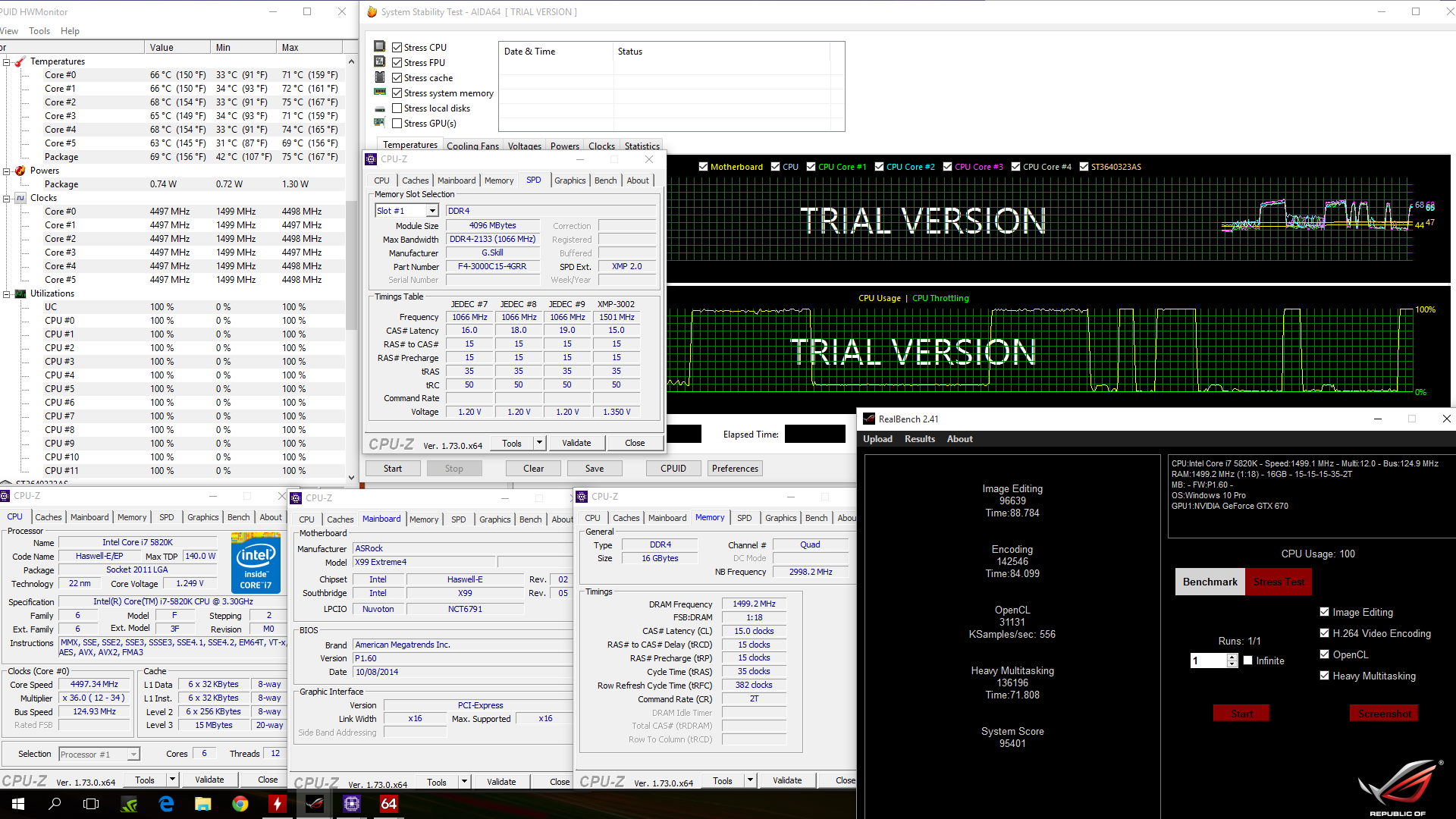Toggle the Infinite runs checkbox in RealBench
Viewport: 1456px width, 819px height.
click(1247, 661)
